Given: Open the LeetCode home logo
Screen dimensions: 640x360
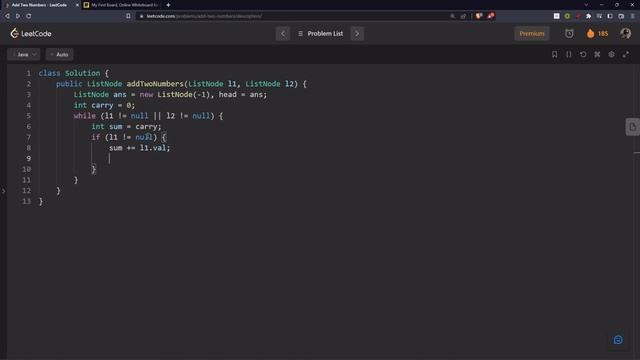Looking at the screenshot, I should 31,33.
